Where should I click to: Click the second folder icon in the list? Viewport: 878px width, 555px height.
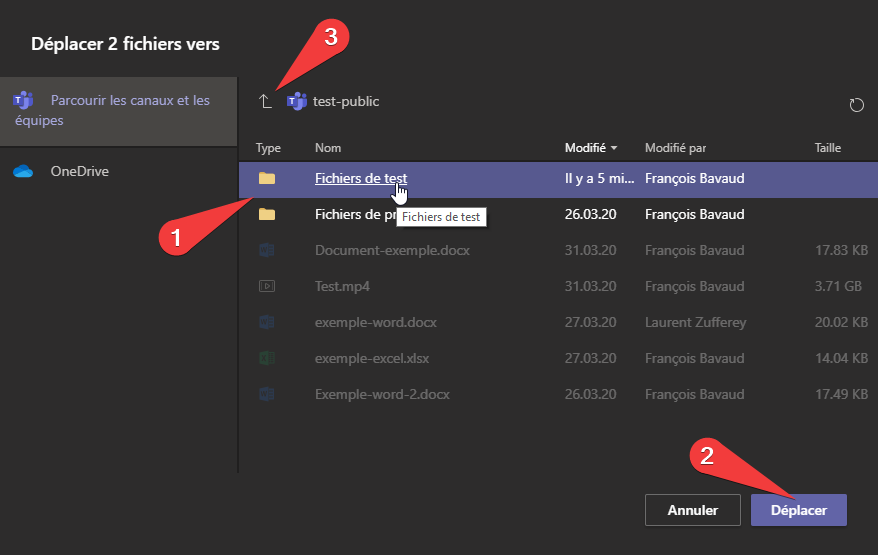pos(267,214)
